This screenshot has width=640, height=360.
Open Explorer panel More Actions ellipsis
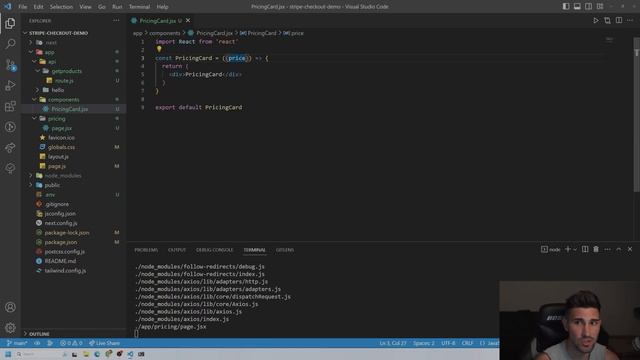pyautogui.click(x=116, y=20)
